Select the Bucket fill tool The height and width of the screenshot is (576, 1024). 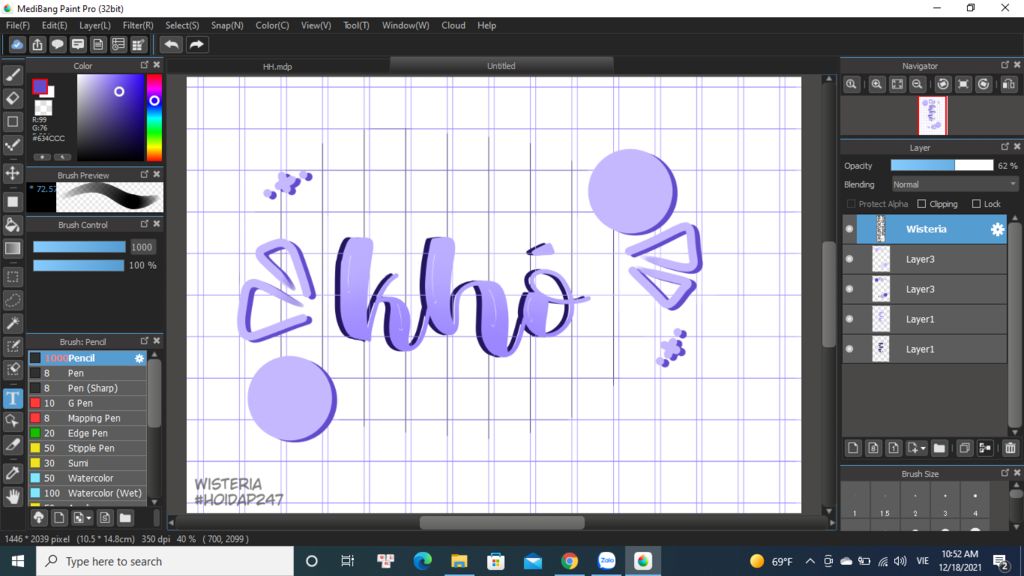(x=12, y=225)
